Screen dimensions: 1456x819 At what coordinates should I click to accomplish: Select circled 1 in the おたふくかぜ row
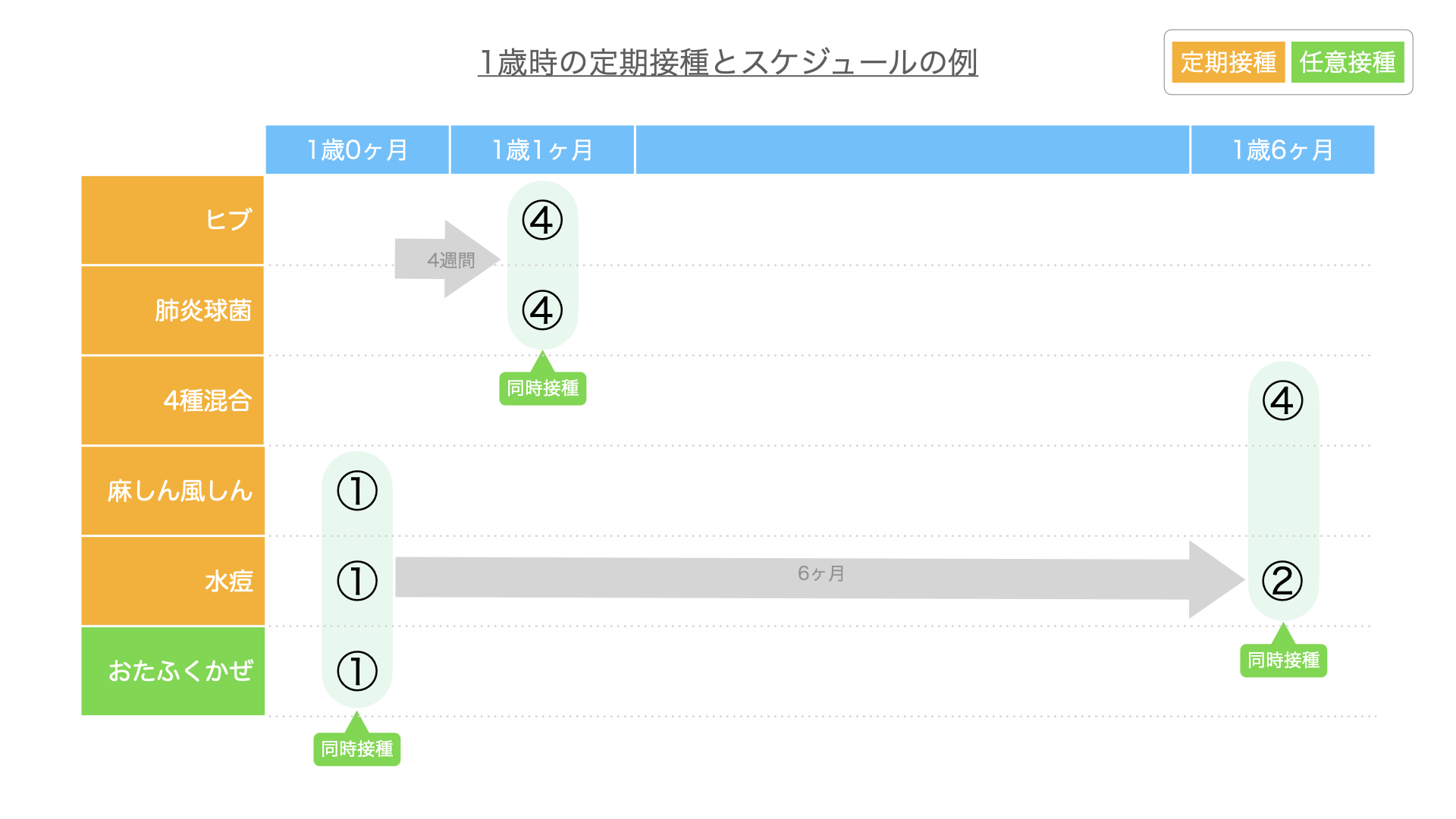(357, 671)
